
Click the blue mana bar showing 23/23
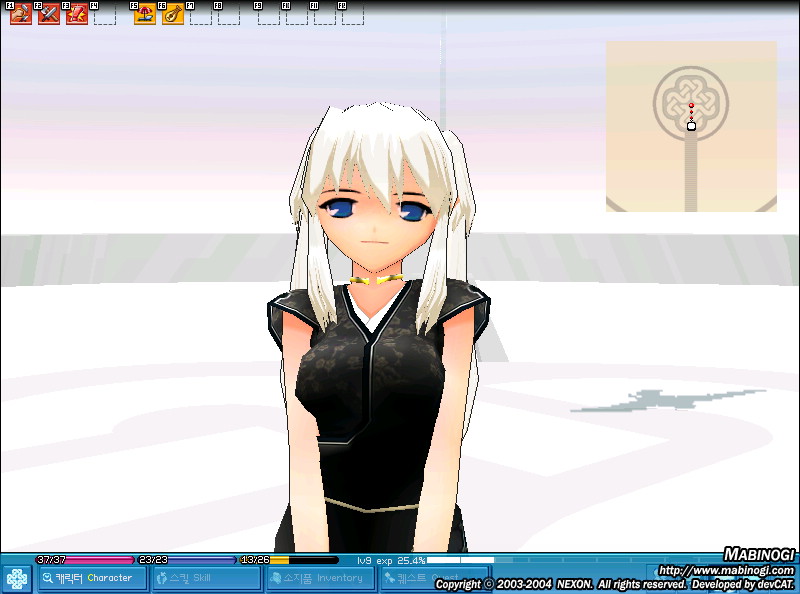(x=187, y=560)
